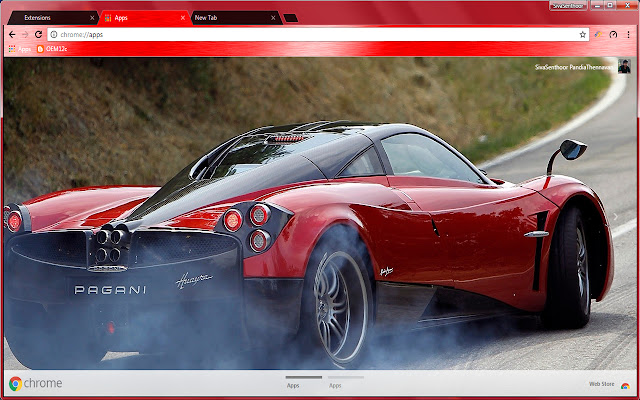The image size is (640, 400).
Task: Reload the chrome://apps page
Action: pyautogui.click(x=38, y=35)
